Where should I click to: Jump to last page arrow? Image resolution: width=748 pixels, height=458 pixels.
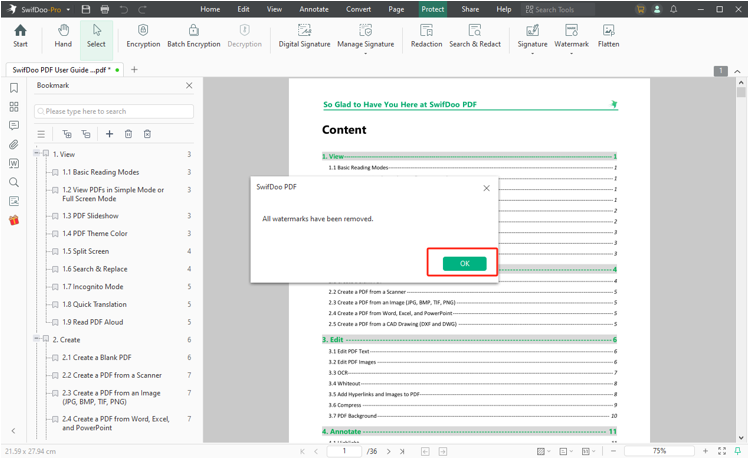click(402, 451)
